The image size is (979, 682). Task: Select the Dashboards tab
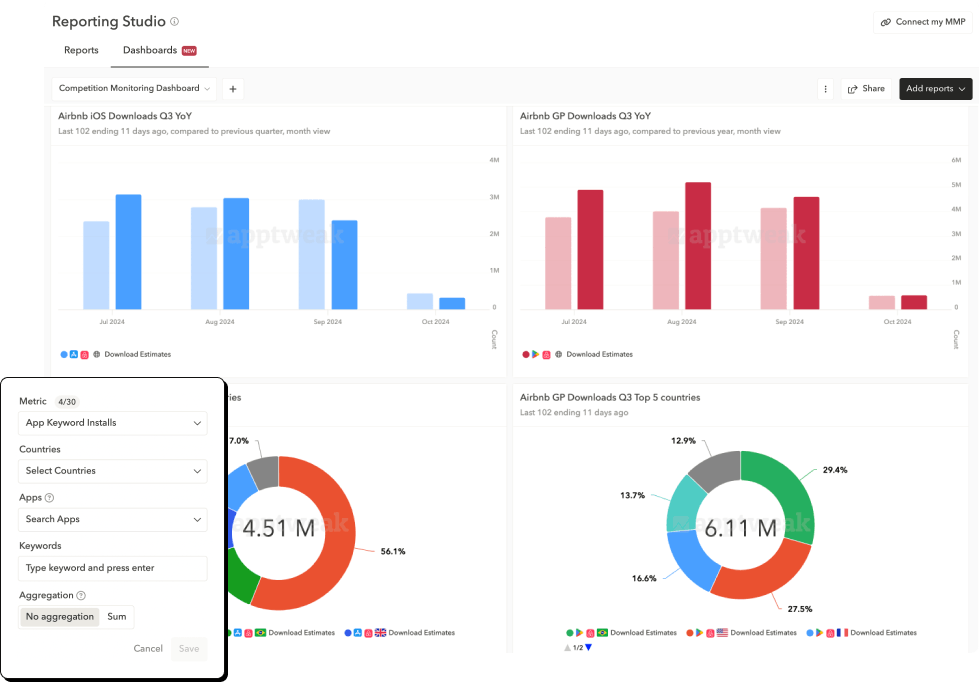point(149,50)
